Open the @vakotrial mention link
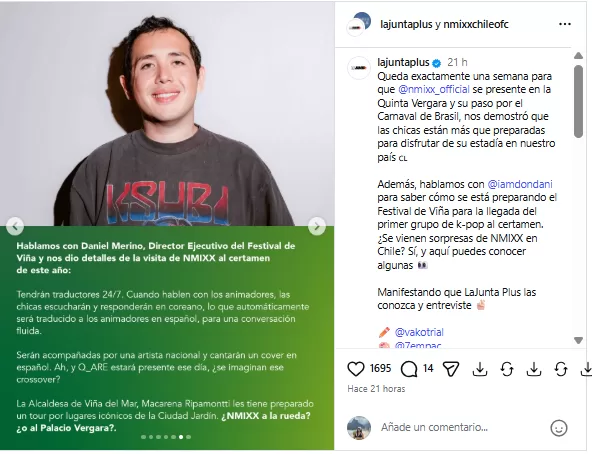The height and width of the screenshot is (454, 592). (x=419, y=332)
